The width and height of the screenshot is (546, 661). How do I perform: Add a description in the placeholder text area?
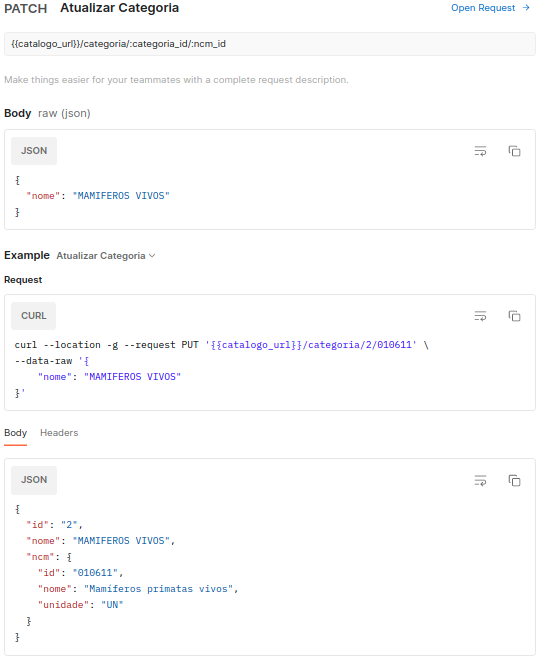176,80
